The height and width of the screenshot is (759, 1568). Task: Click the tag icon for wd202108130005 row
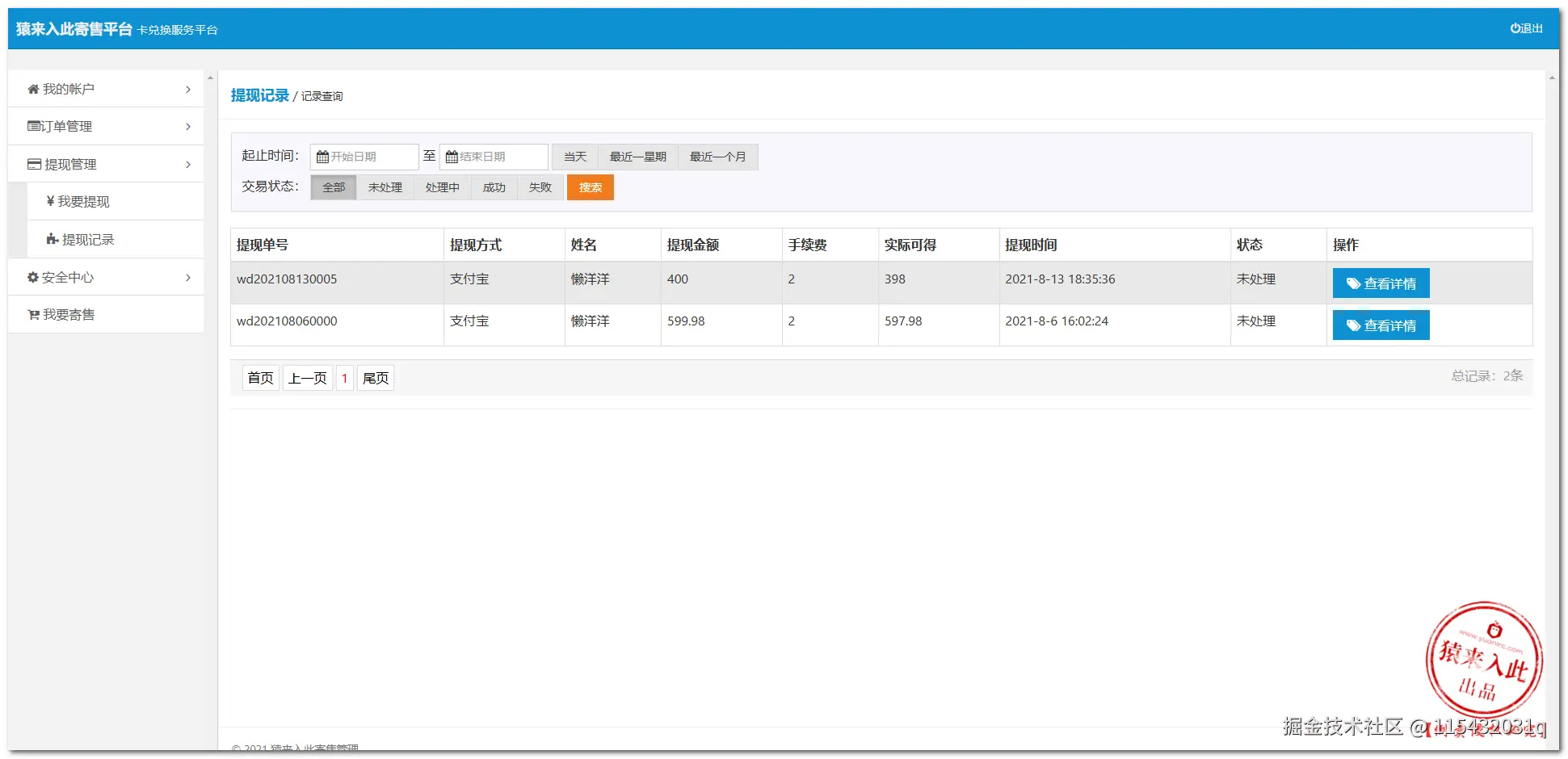pos(1353,283)
